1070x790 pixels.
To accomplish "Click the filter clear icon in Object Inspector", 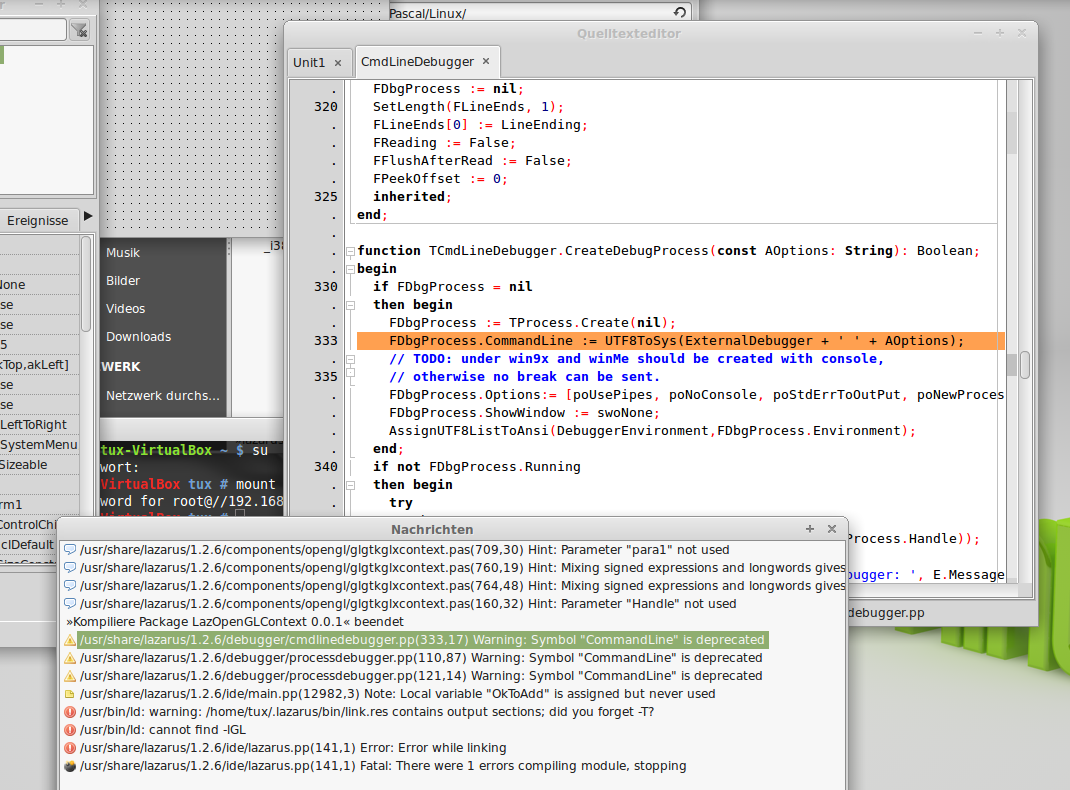I will pyautogui.click(x=79, y=30).
